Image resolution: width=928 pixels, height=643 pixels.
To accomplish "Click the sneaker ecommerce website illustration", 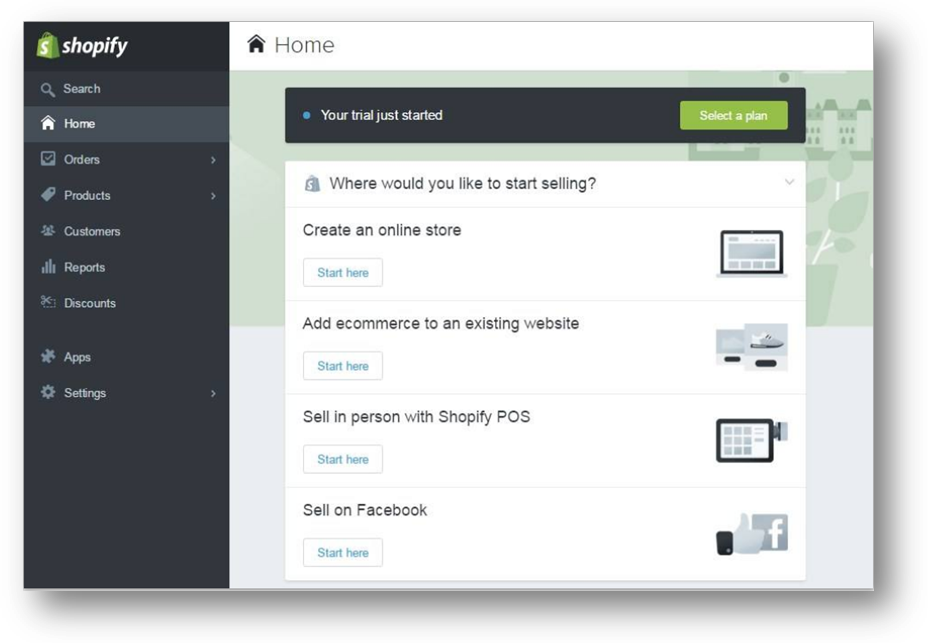I will click(x=752, y=347).
